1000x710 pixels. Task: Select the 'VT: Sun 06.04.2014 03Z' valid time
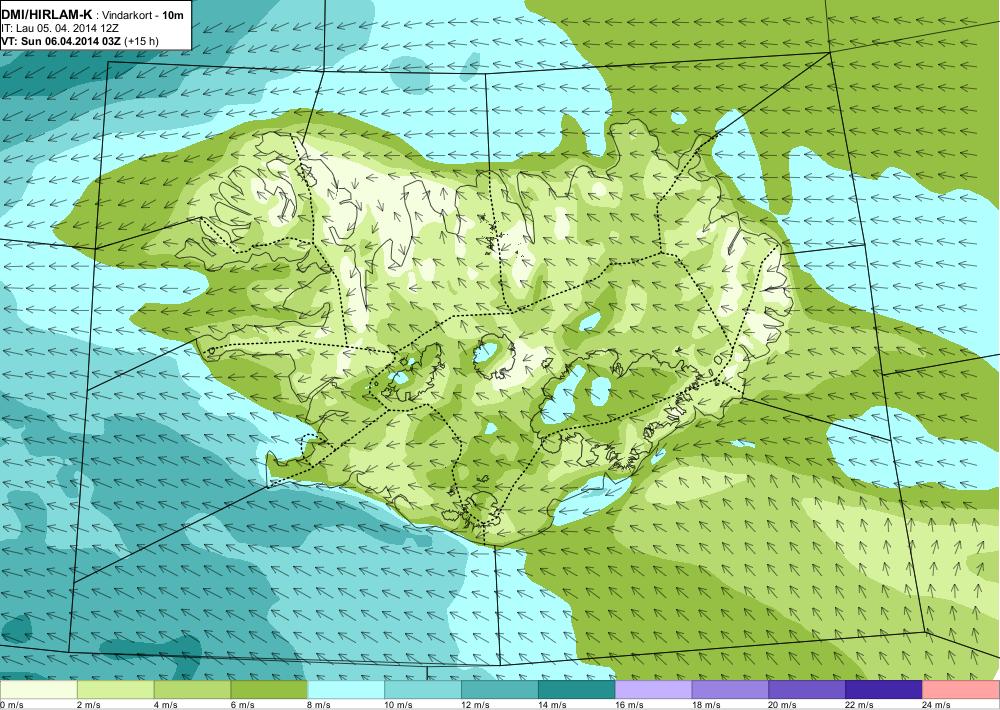(x=61, y=41)
